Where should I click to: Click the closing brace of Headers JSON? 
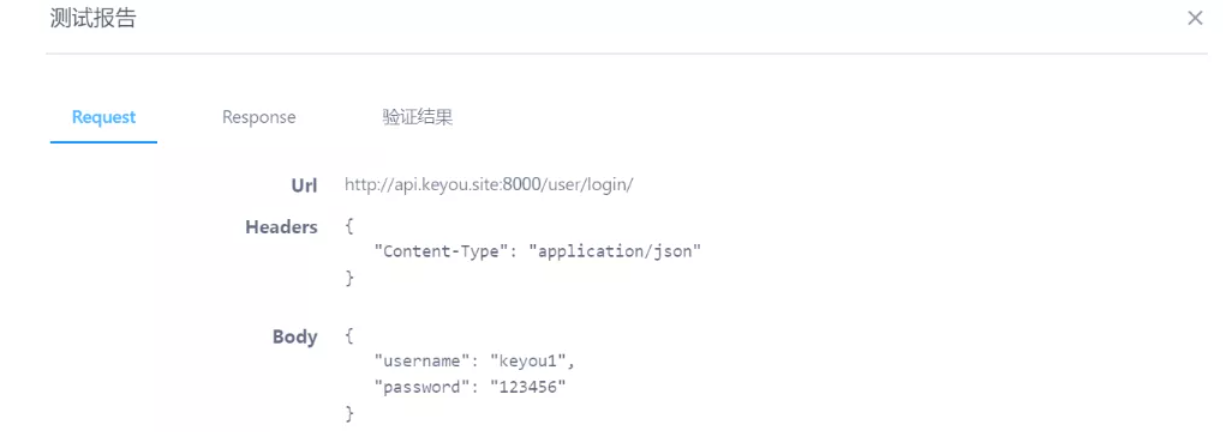[349, 278]
